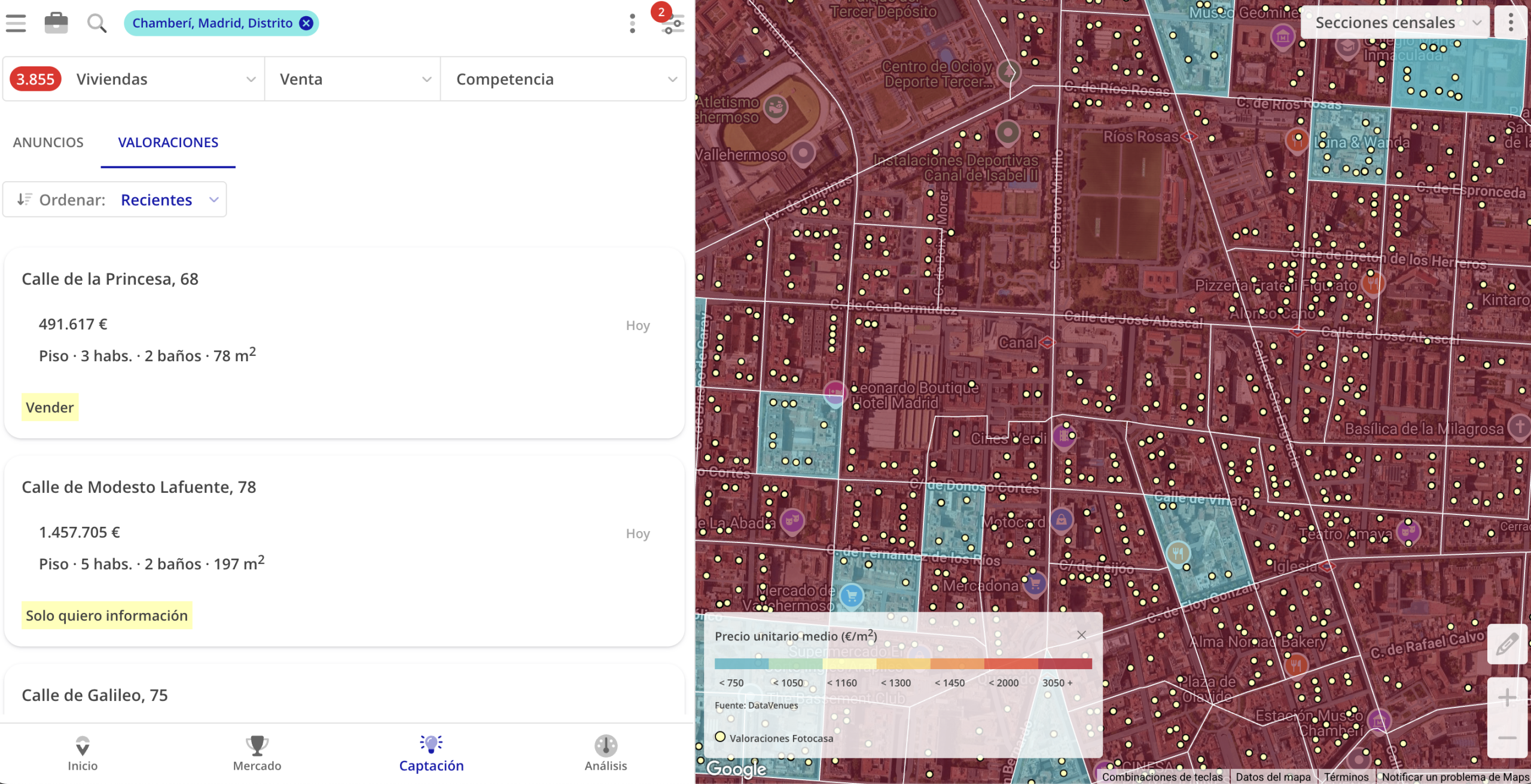Click the Alma Nomad Bakery restaurant marker
This screenshot has height=784, width=1531.
tap(1296, 664)
